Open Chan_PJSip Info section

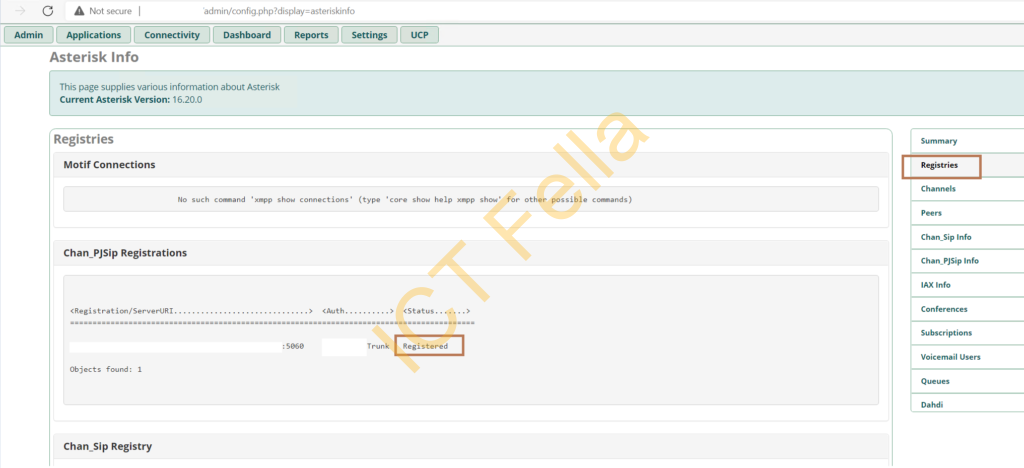pyautogui.click(x=967, y=260)
